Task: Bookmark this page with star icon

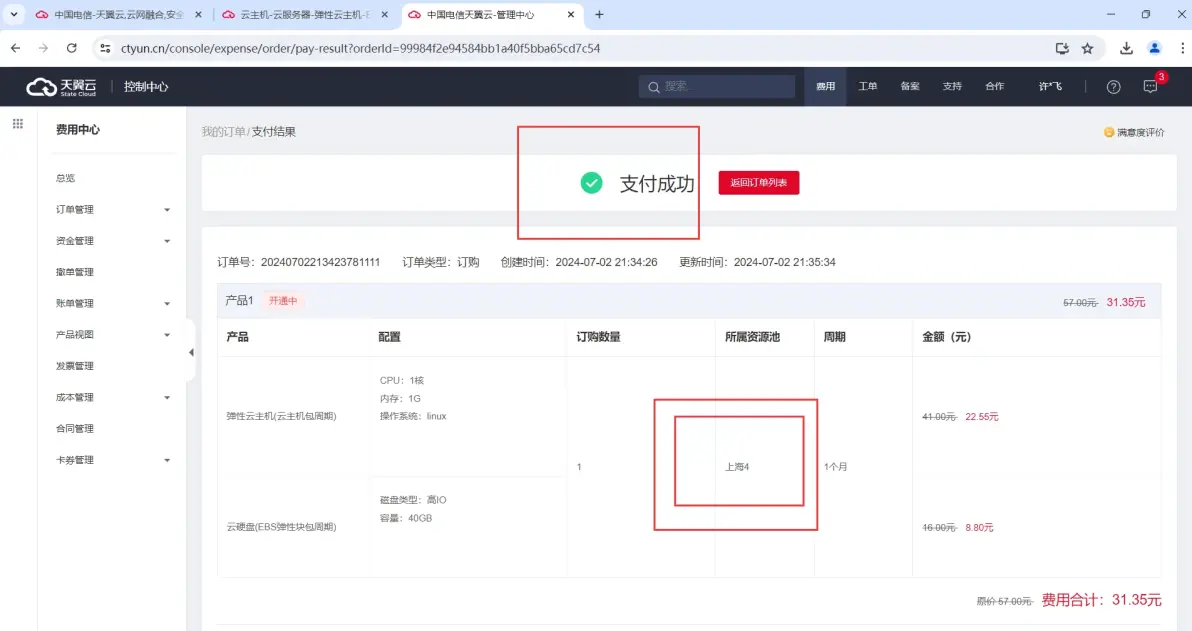Action: tap(1088, 48)
